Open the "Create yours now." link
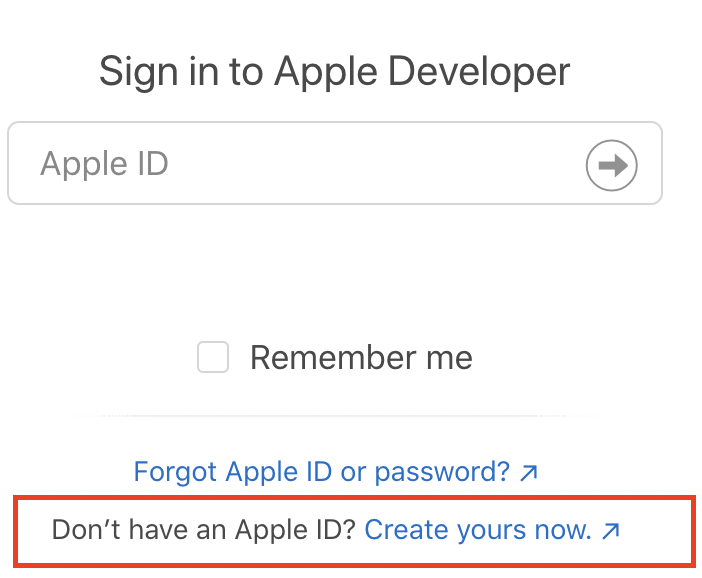The image size is (702, 578). (x=476, y=530)
